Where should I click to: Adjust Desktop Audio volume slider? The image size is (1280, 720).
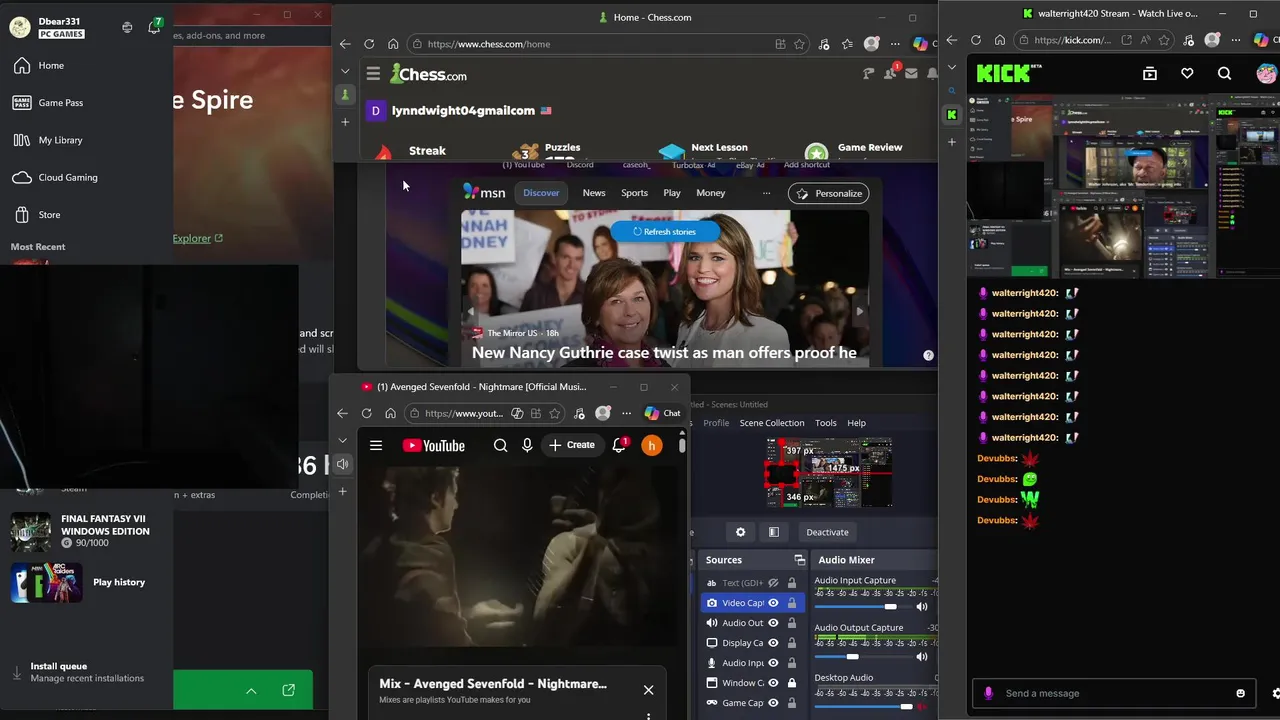(x=864, y=707)
